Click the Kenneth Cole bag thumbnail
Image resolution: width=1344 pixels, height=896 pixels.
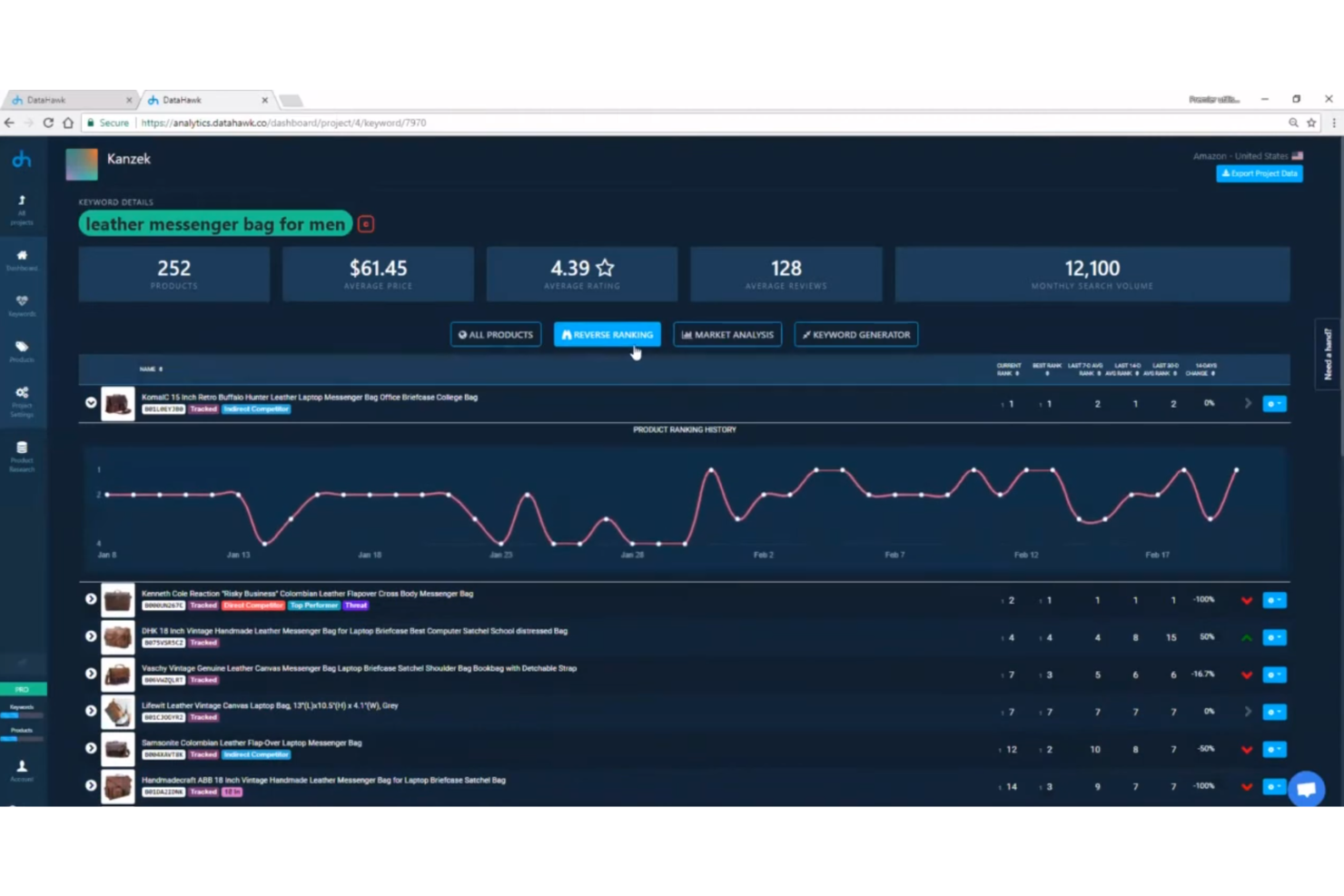click(x=117, y=600)
